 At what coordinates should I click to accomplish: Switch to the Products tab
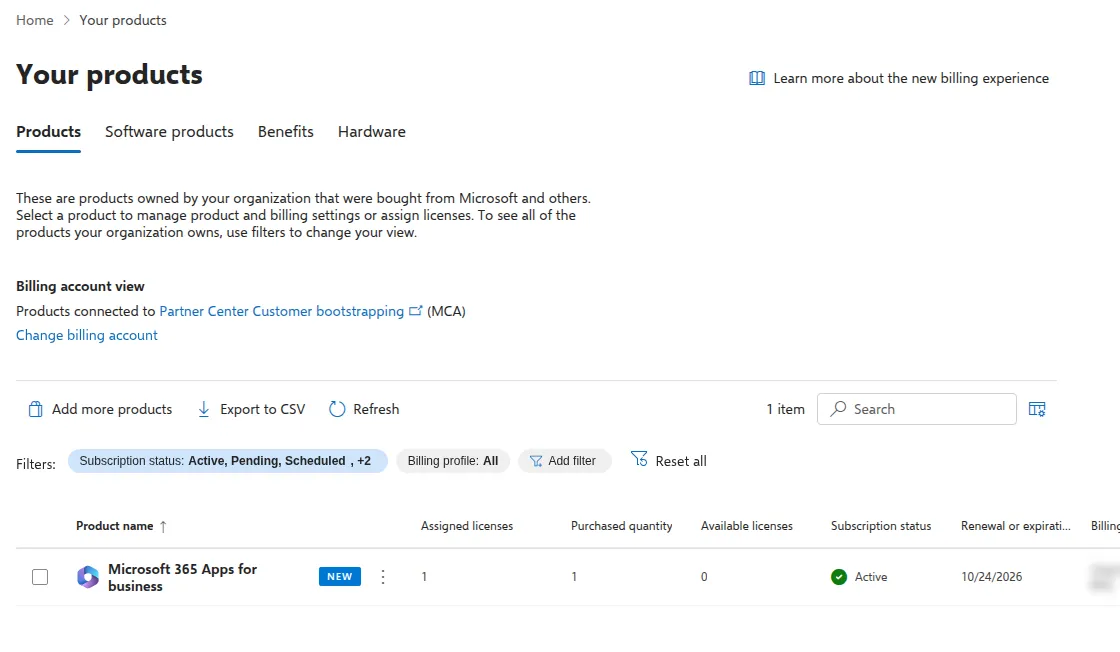click(49, 132)
